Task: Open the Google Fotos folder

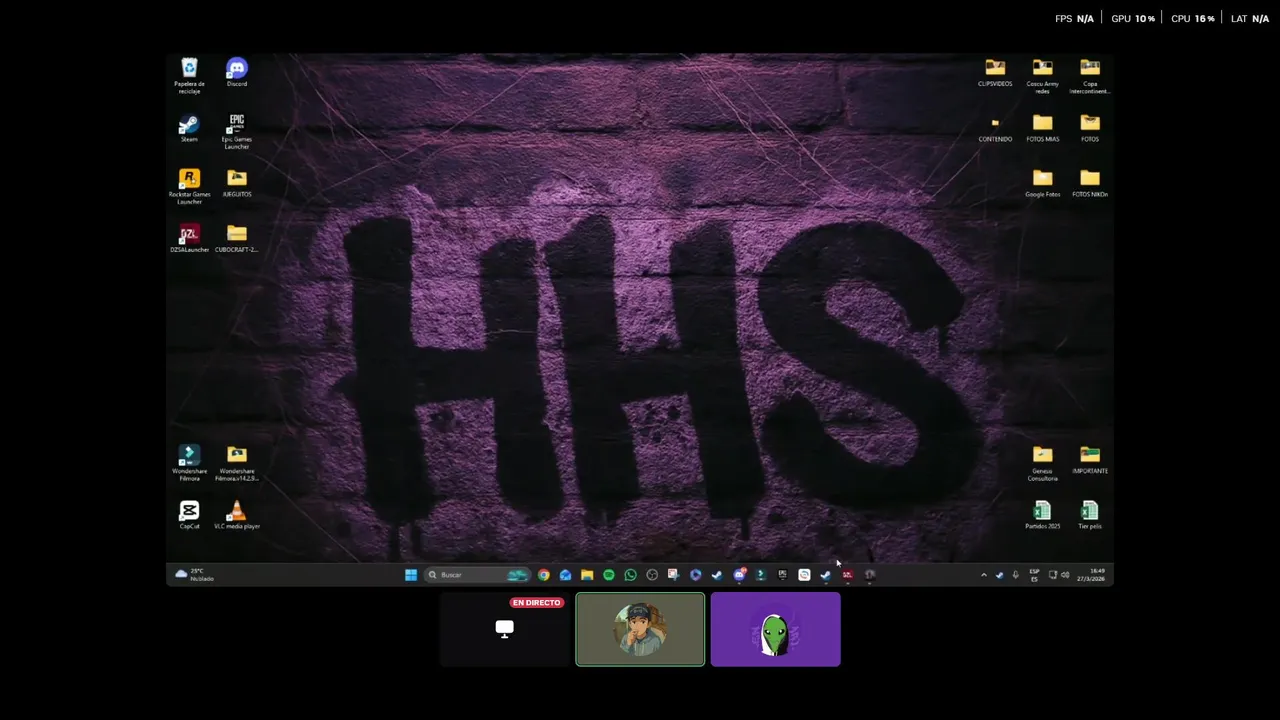Action: pyautogui.click(x=1042, y=183)
